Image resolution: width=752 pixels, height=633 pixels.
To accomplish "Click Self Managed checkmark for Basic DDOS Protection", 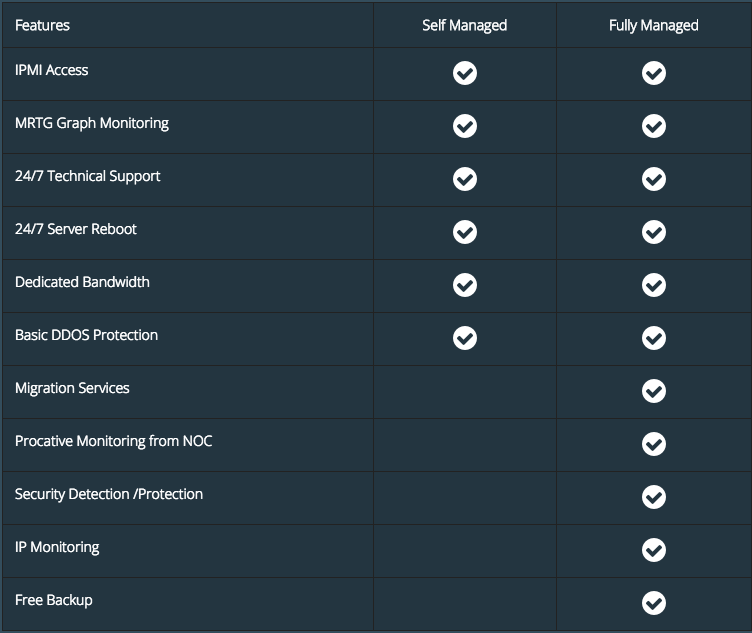I will (x=465, y=338).
